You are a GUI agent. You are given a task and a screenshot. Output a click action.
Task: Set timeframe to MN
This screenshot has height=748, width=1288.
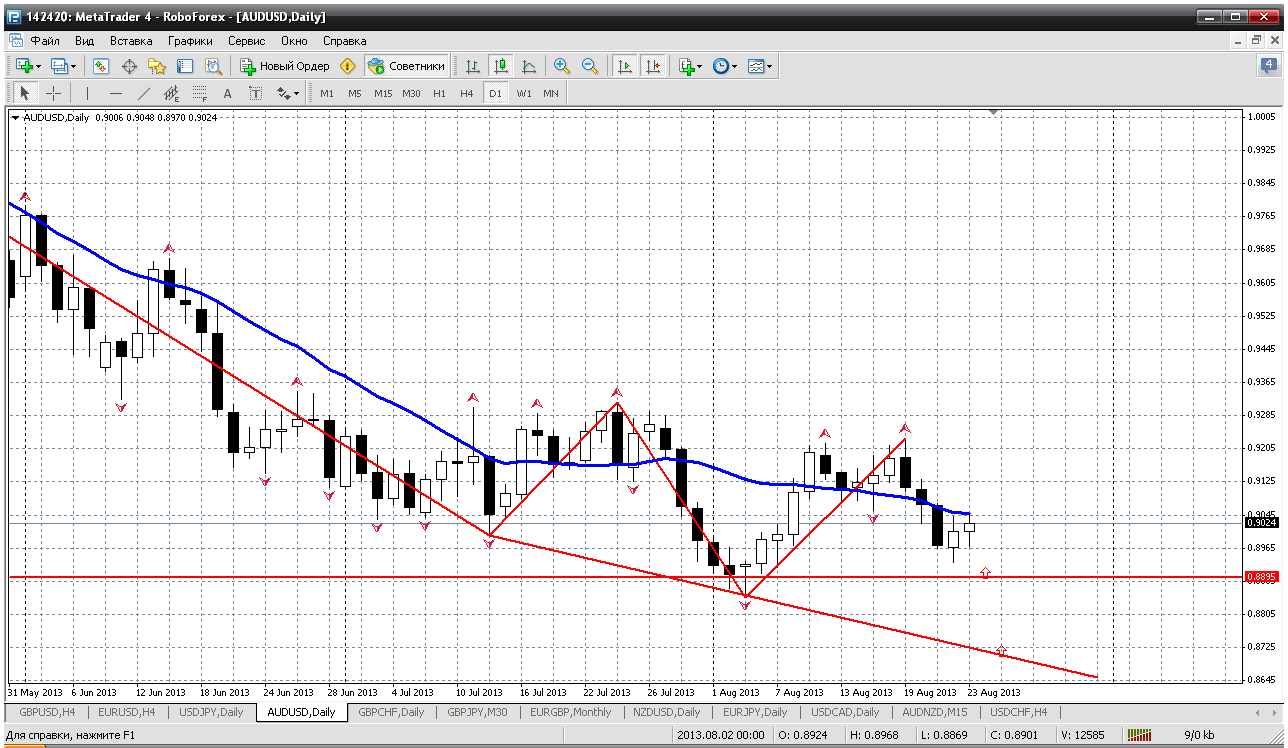[551, 93]
